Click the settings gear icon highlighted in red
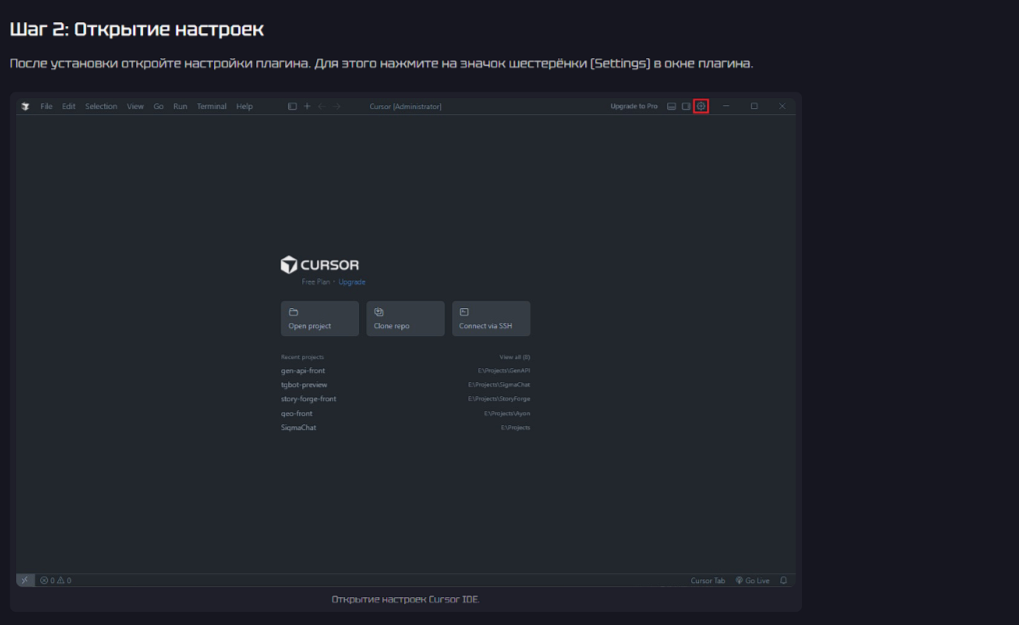1019x625 pixels. click(701, 106)
